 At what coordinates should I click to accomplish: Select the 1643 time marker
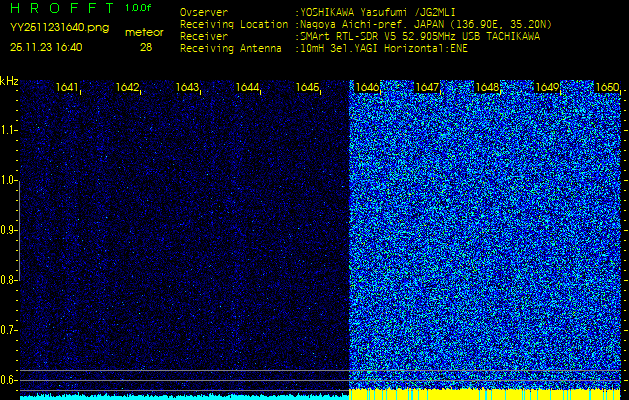coord(187,87)
